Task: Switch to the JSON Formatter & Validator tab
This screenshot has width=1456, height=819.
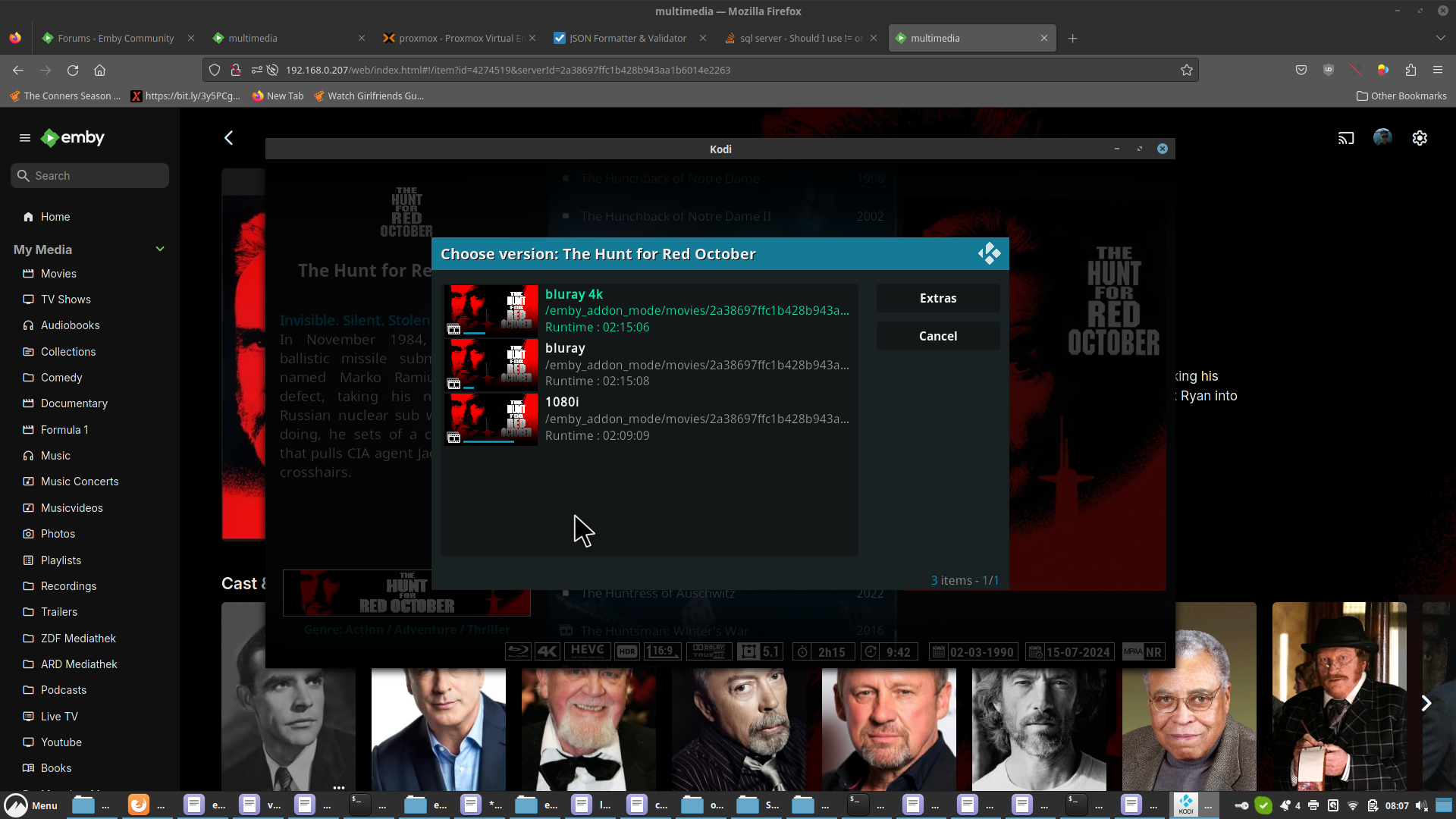Action: (628, 38)
